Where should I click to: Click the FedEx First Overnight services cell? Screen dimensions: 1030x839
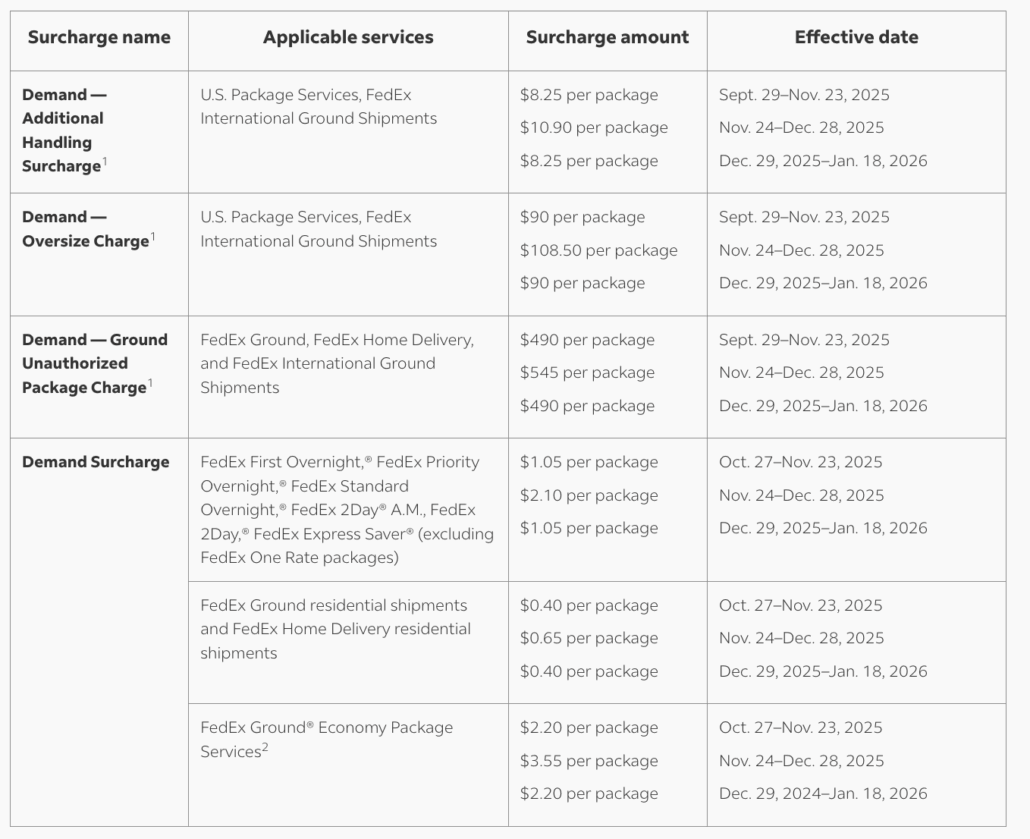(x=346, y=510)
